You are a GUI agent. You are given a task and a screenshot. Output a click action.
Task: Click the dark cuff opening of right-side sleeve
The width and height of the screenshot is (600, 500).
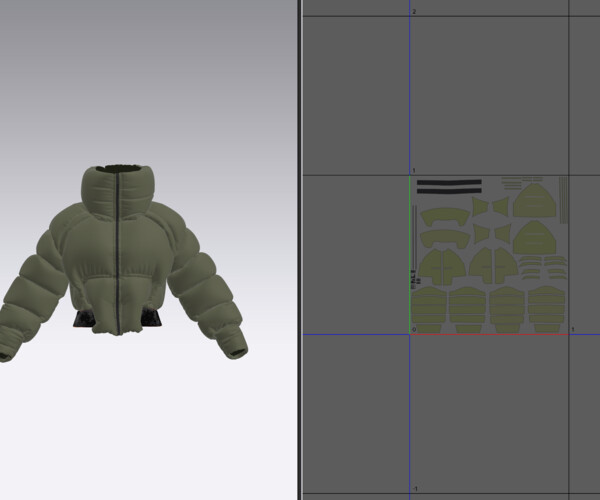click(x=237, y=353)
